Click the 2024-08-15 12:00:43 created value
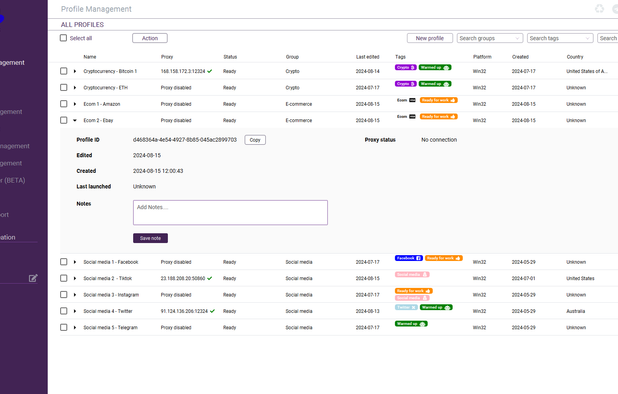This screenshot has width=618, height=394. [x=158, y=171]
